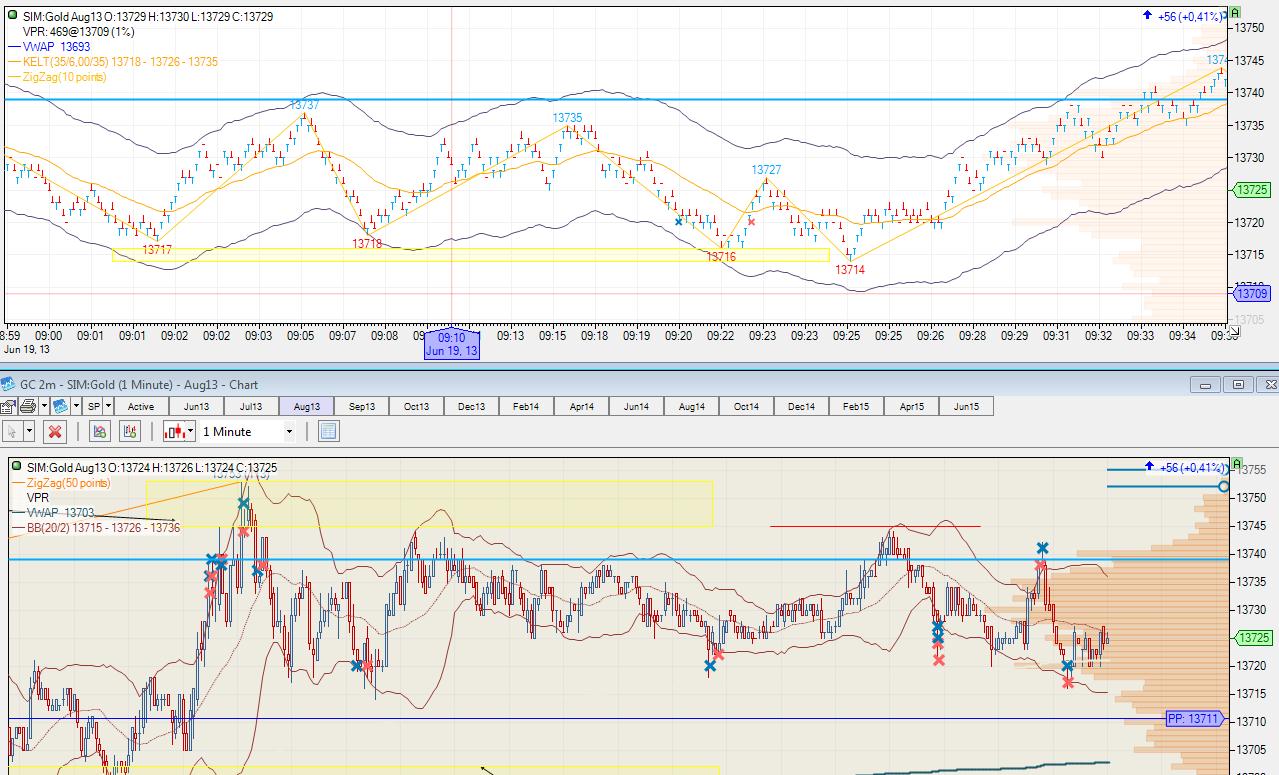Screen dimensions: 1279x775
Task: Click the green A autoscale box in upper chart
Action: 1236,13
